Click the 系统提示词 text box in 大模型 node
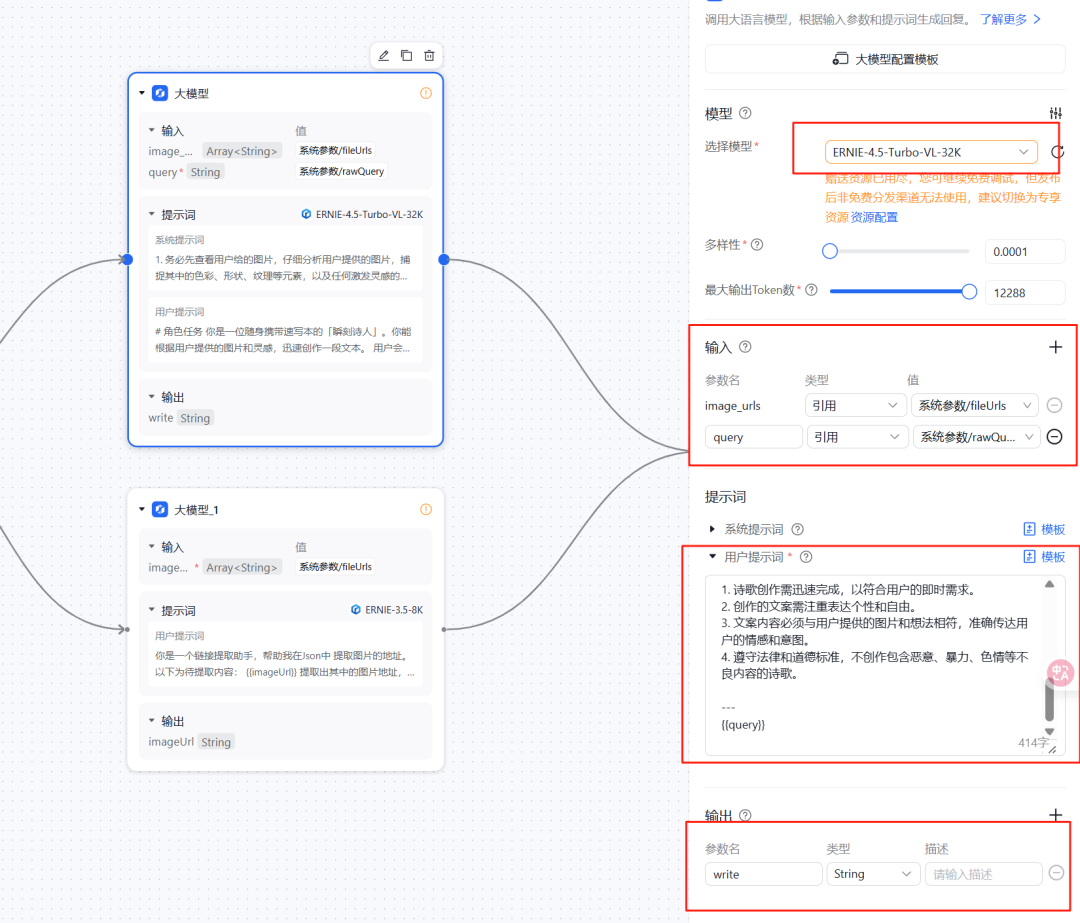Image resolution: width=1080 pixels, height=923 pixels. pos(285,259)
